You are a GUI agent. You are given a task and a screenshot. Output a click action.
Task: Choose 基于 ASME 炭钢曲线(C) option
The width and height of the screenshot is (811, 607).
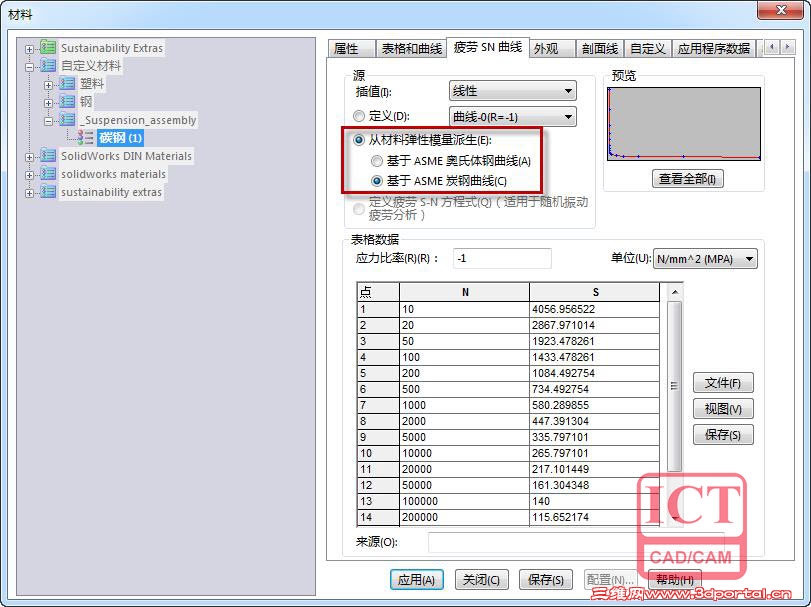[377, 181]
